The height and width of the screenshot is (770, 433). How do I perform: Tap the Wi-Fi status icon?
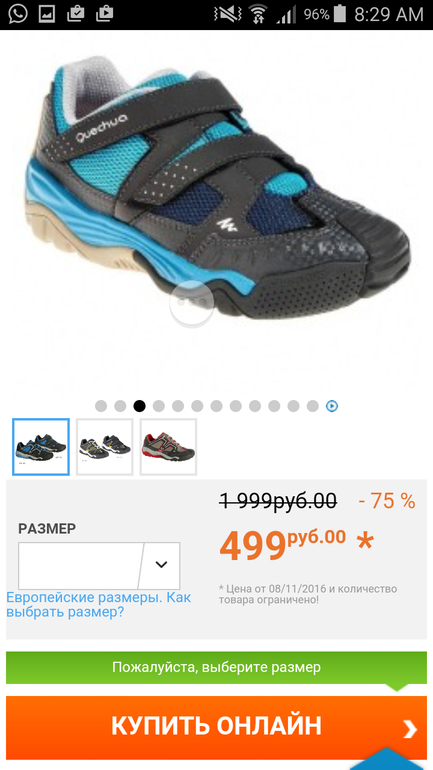[255, 14]
